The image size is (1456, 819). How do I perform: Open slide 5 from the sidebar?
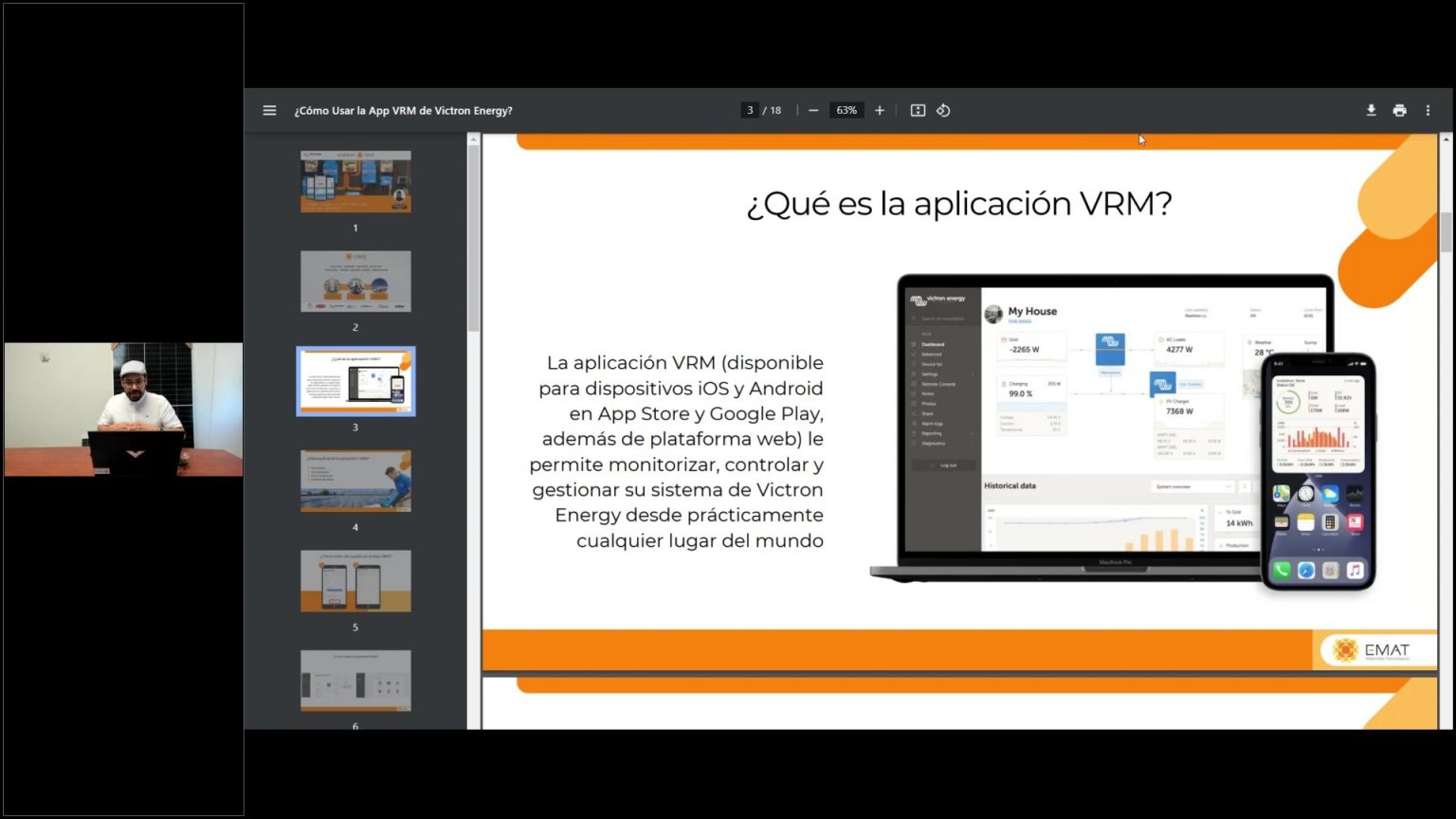click(x=355, y=580)
